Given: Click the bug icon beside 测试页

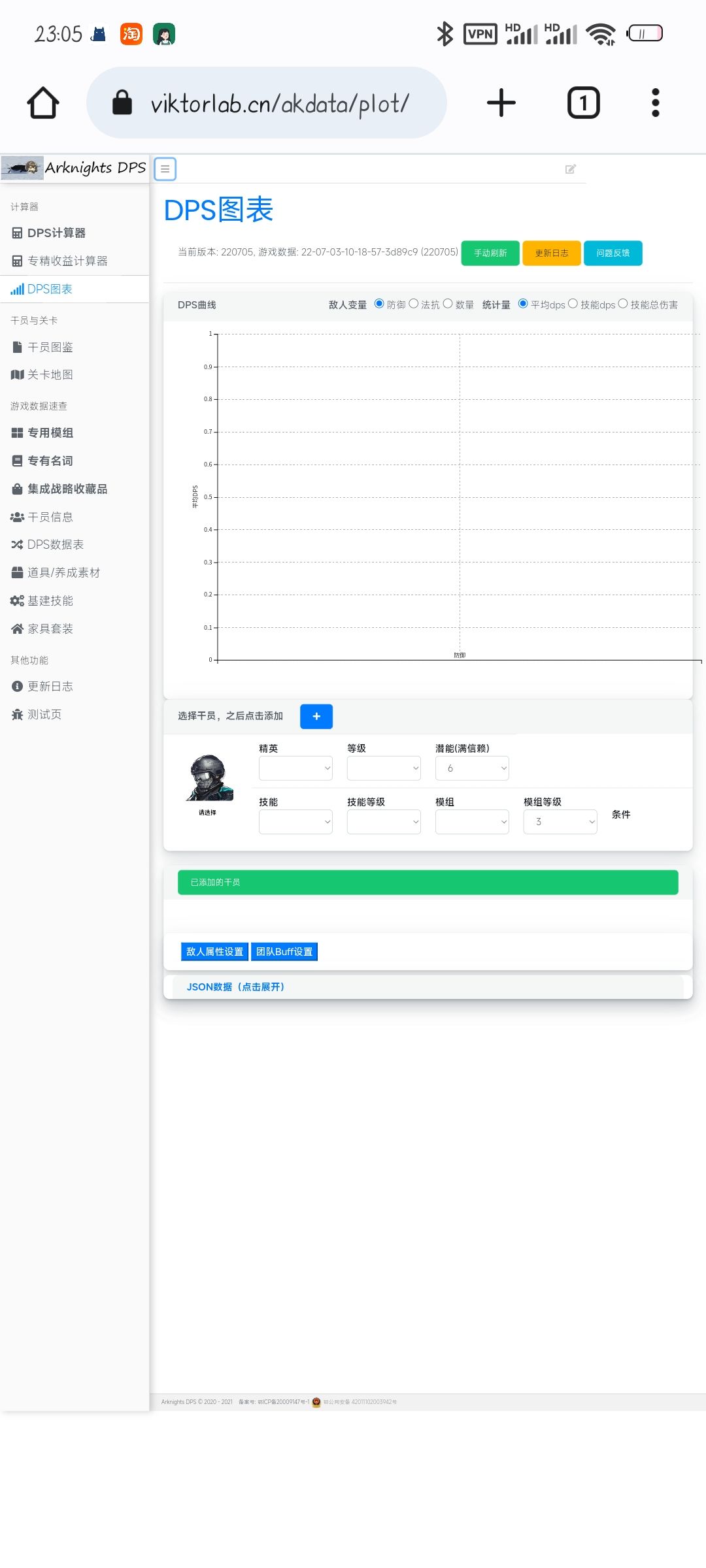Looking at the screenshot, I should tap(17, 715).
